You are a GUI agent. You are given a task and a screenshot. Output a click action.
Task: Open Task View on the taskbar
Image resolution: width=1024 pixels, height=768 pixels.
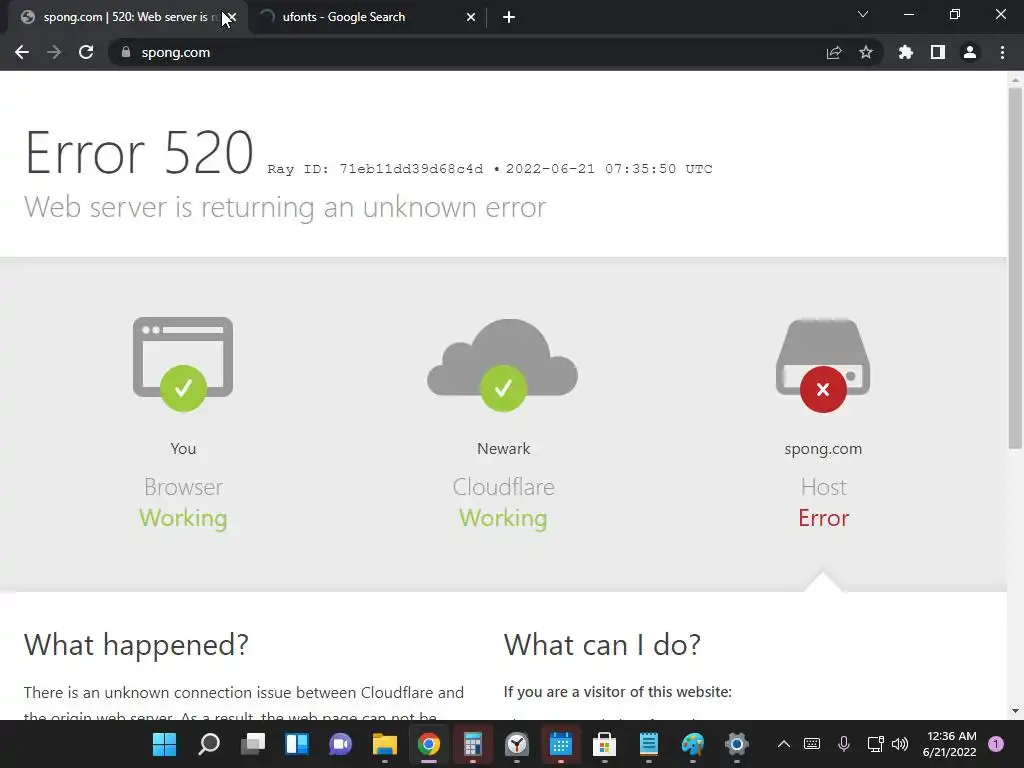coord(253,744)
